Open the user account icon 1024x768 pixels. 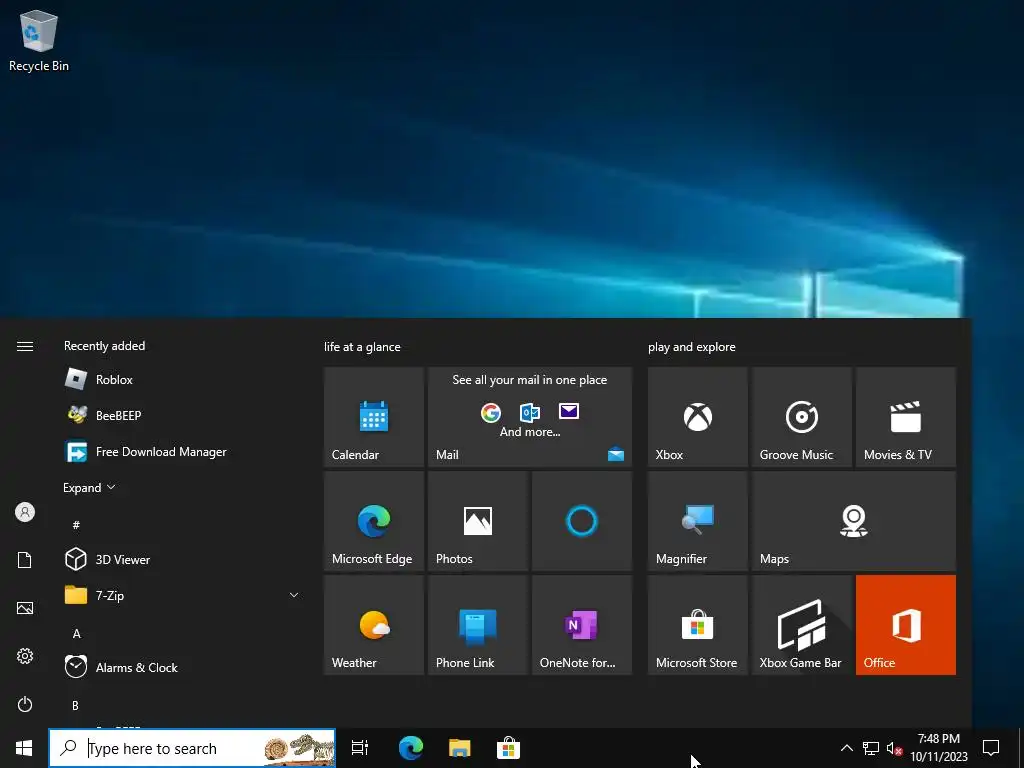25,512
